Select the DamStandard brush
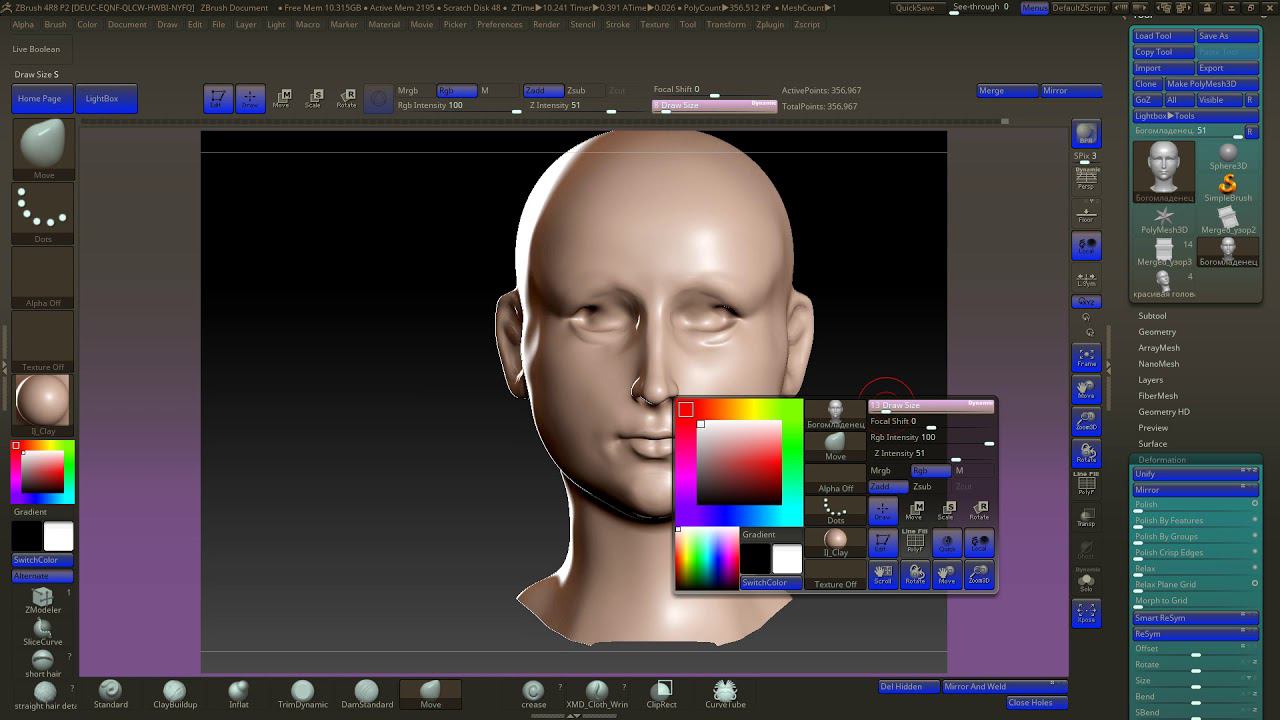Viewport: 1280px width, 720px height. 367,693
